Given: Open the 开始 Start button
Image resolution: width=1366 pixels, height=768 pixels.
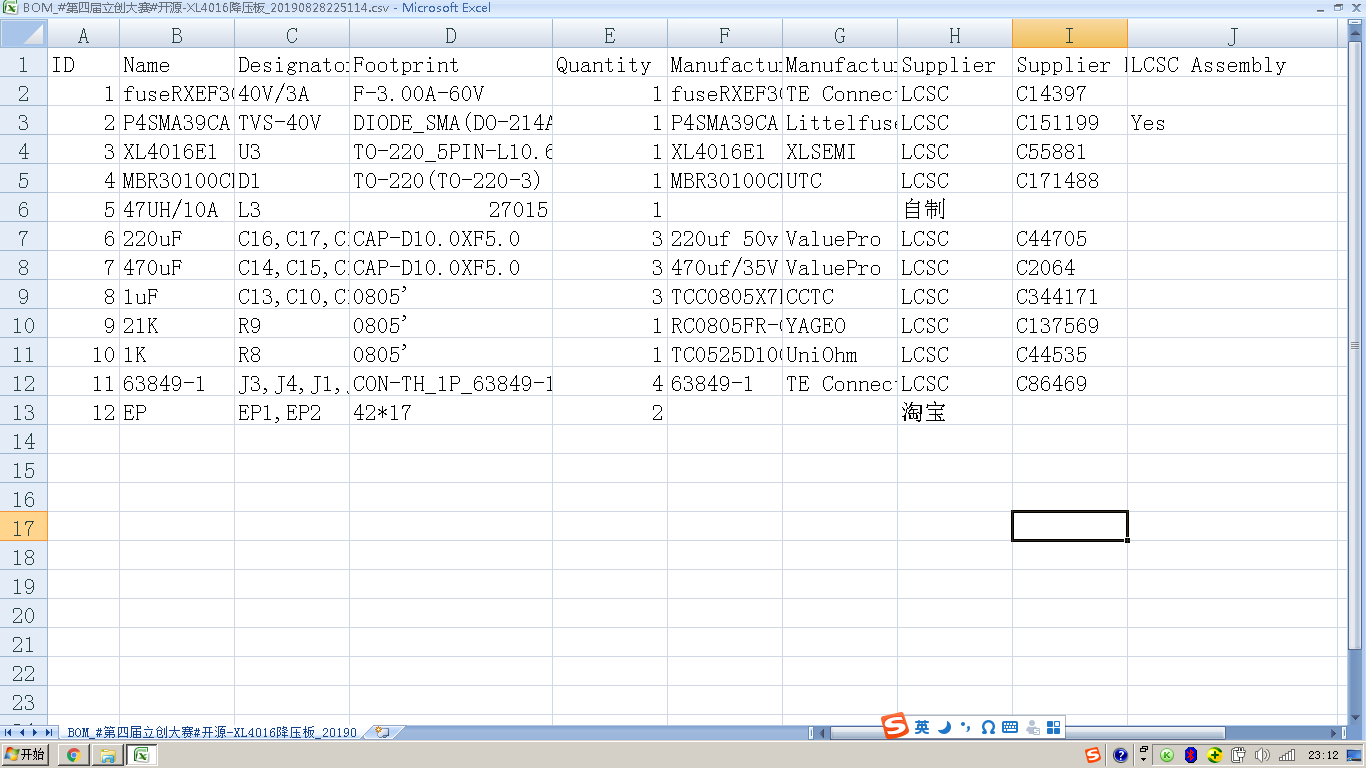Looking at the screenshot, I should click(26, 755).
